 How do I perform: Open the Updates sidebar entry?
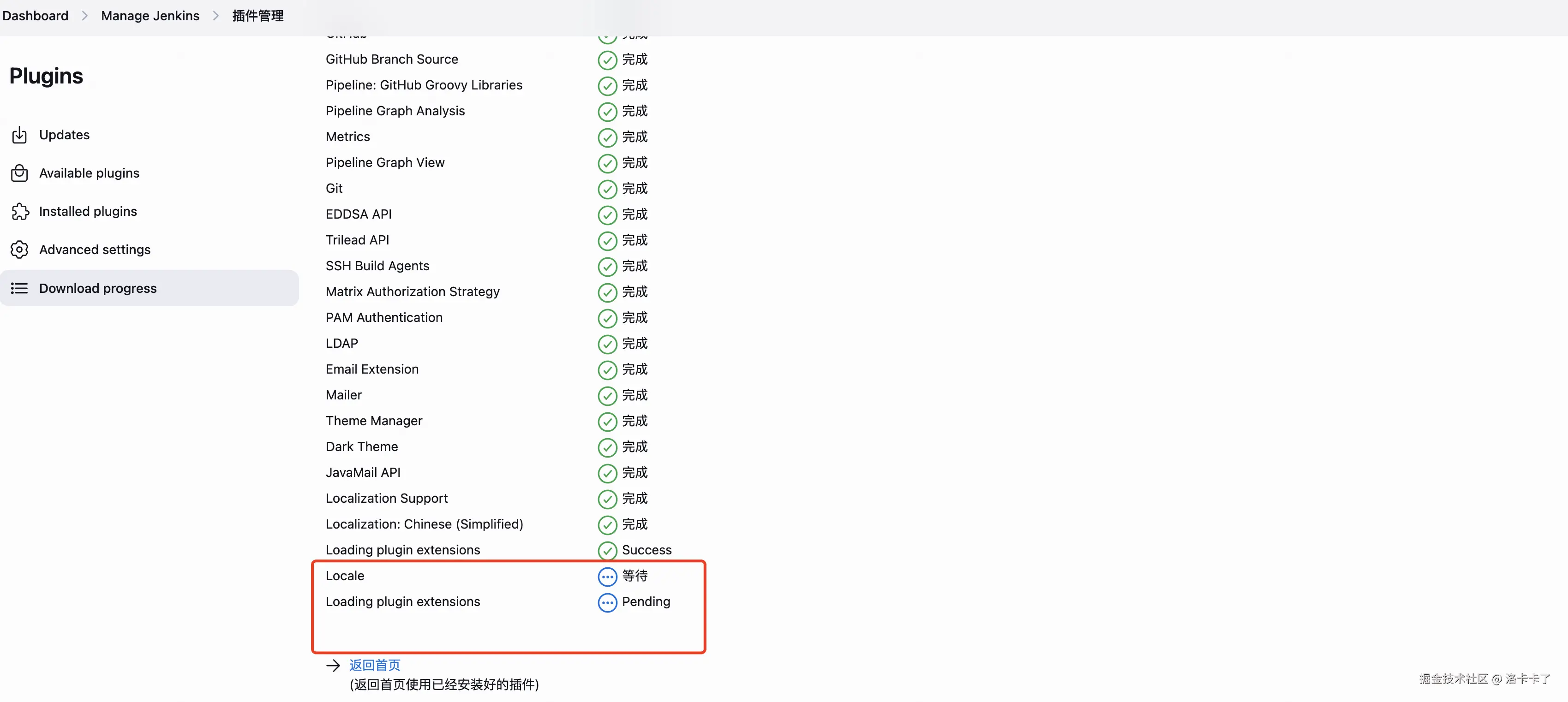(x=64, y=135)
